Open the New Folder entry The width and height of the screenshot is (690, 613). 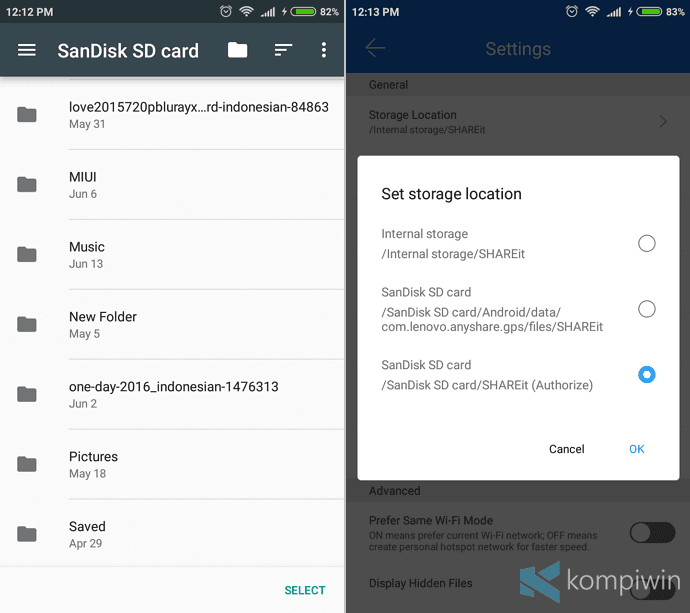[172, 325]
